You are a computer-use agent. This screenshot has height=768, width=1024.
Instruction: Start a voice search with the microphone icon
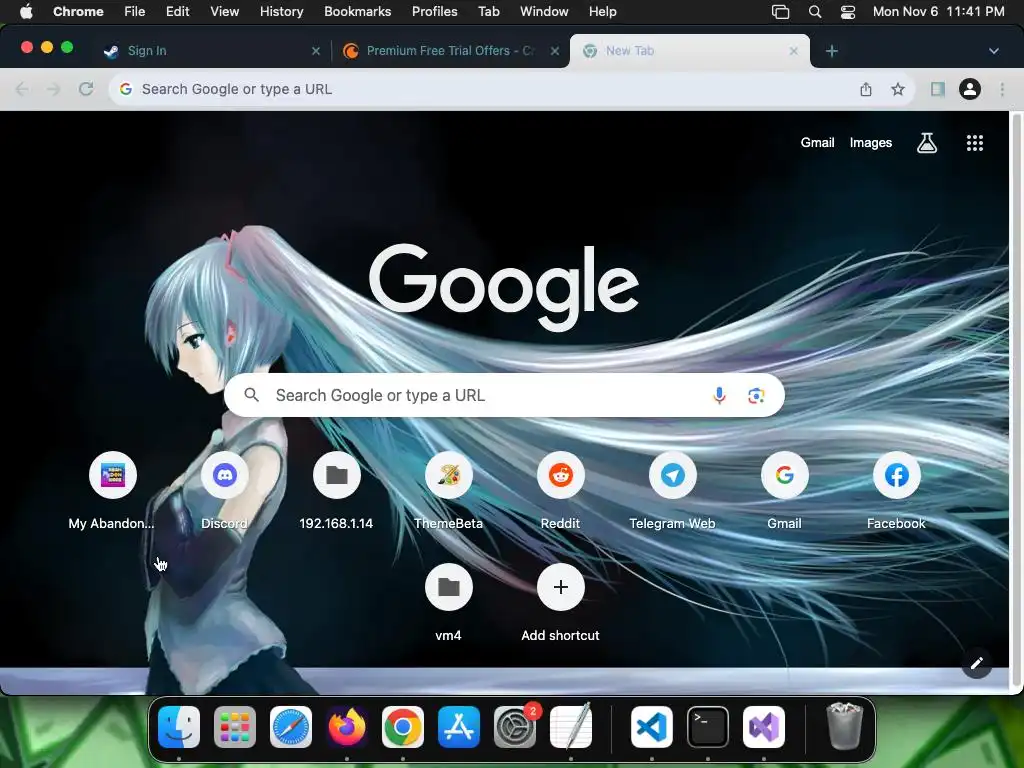tap(719, 395)
